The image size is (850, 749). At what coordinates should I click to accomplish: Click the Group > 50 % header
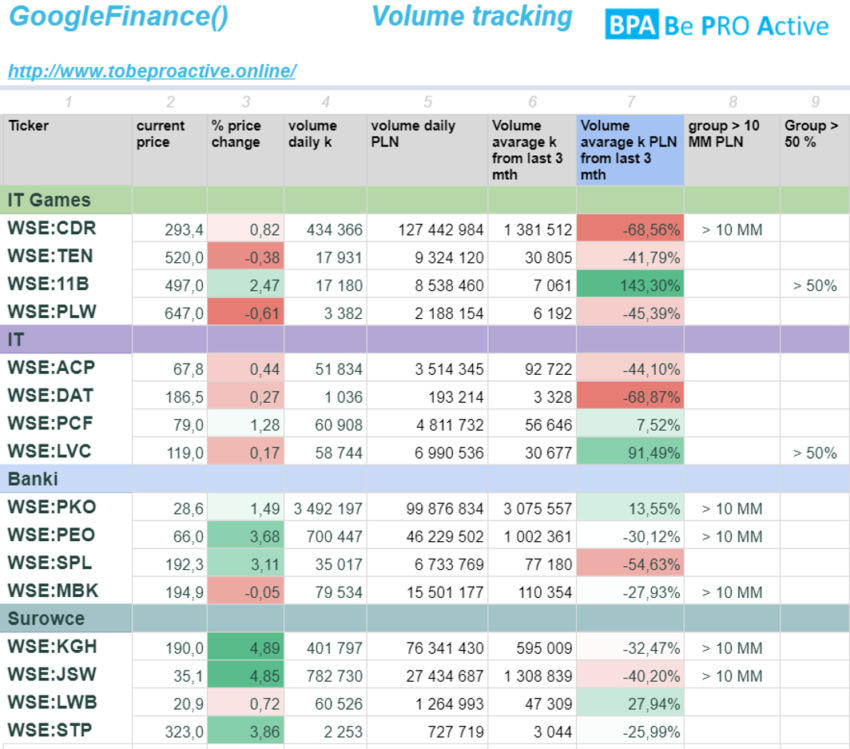click(x=815, y=150)
